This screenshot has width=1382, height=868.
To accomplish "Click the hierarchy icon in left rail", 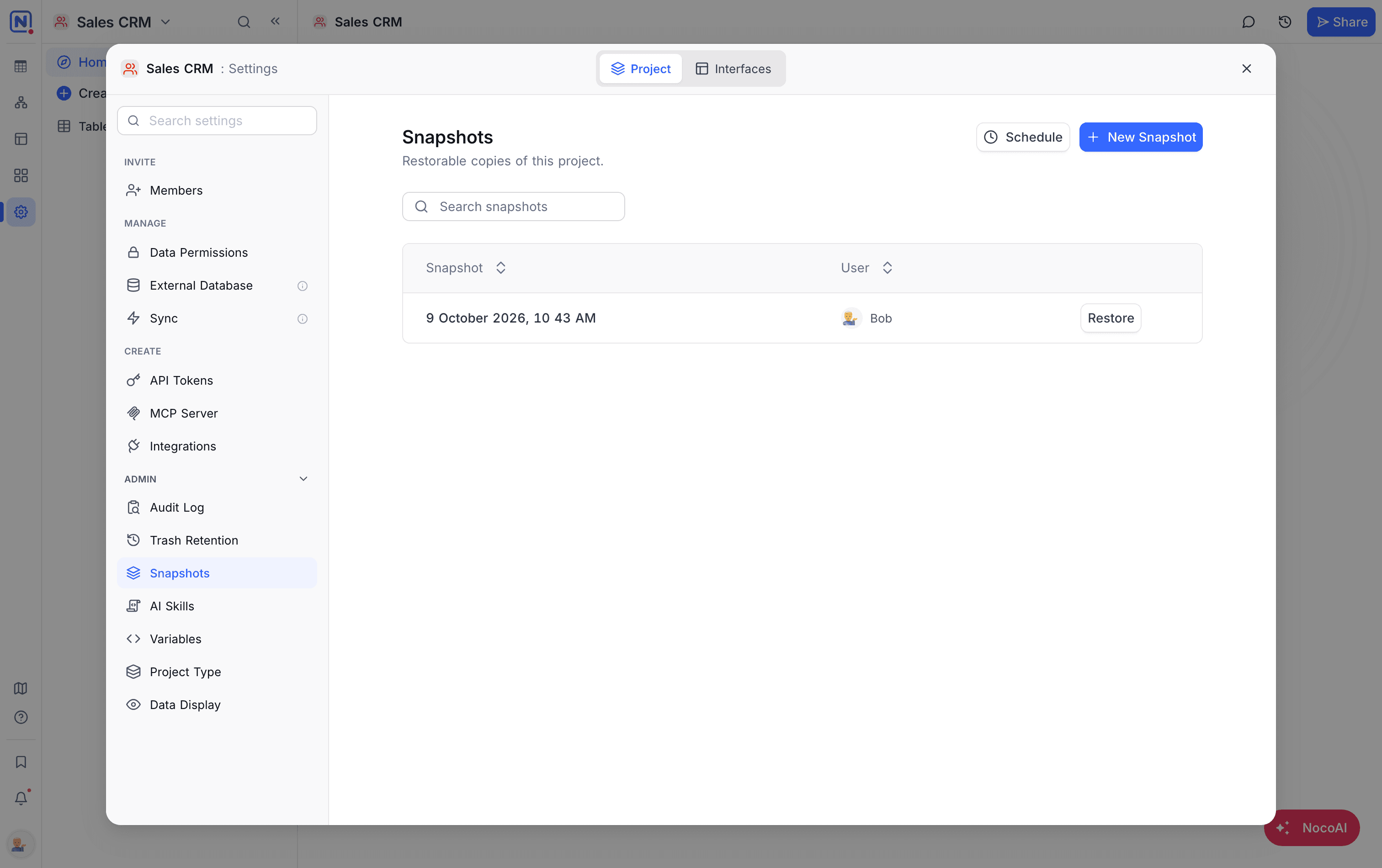I will click(21, 103).
